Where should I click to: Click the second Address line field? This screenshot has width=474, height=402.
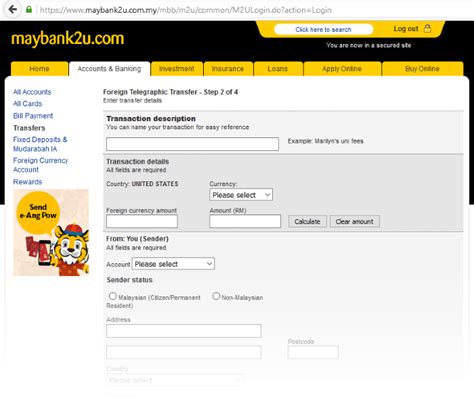pyautogui.click(x=184, y=352)
